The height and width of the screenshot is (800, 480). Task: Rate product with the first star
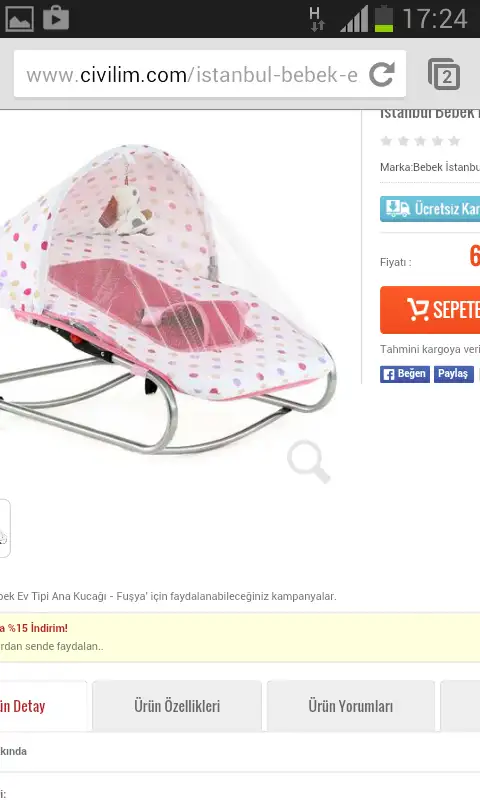(x=386, y=141)
